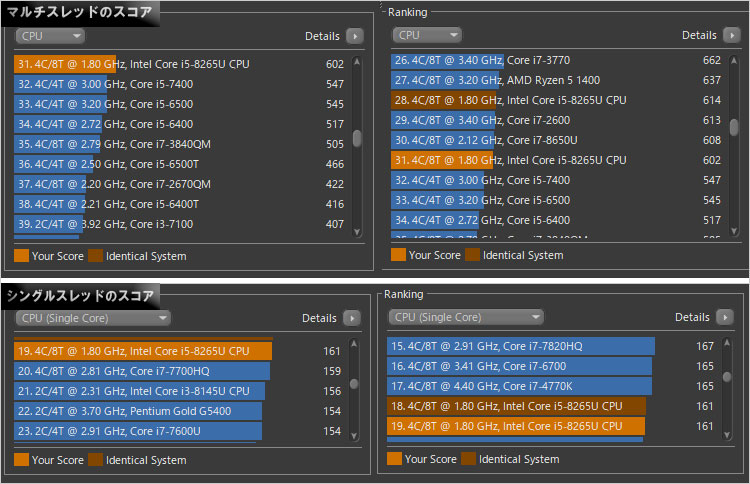
Task: Click Identical System swatch in top Ranking legend
Action: pyautogui.click(x=473, y=255)
